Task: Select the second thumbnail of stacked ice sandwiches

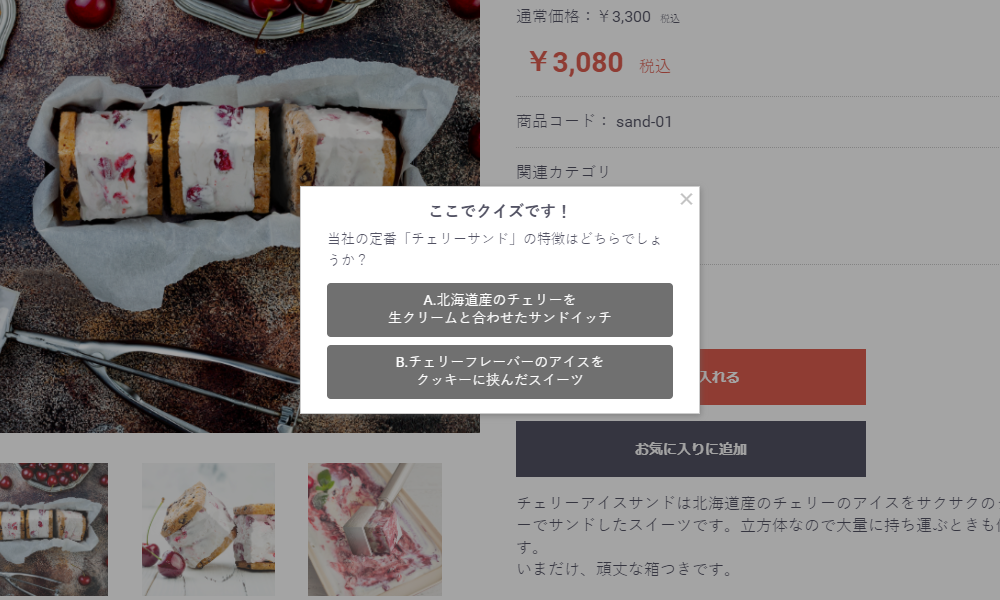Action: (x=208, y=529)
